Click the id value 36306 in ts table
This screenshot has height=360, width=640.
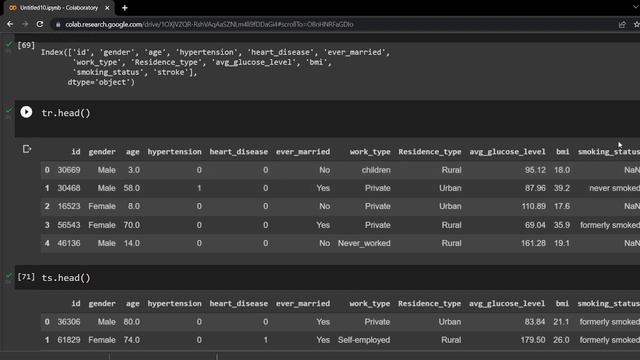pyautogui.click(x=69, y=322)
